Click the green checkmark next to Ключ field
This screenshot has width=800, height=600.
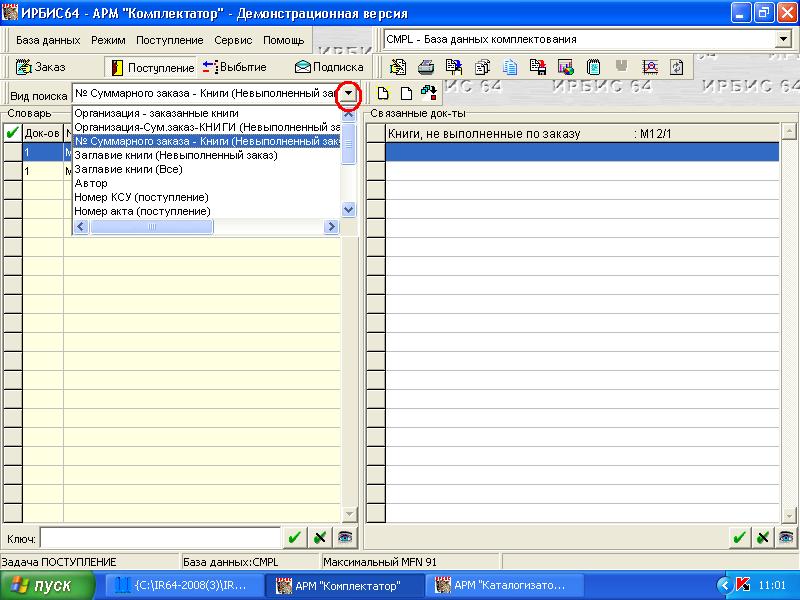click(294, 537)
